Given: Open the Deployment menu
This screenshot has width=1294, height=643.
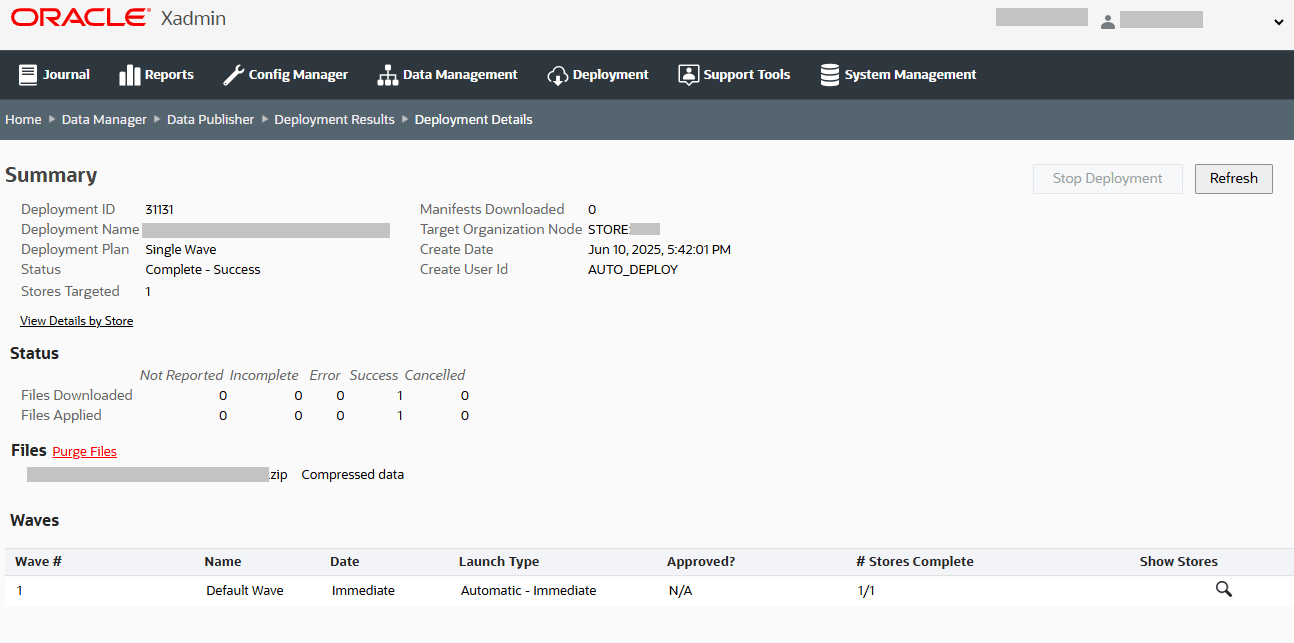Looking at the screenshot, I should (x=607, y=74).
